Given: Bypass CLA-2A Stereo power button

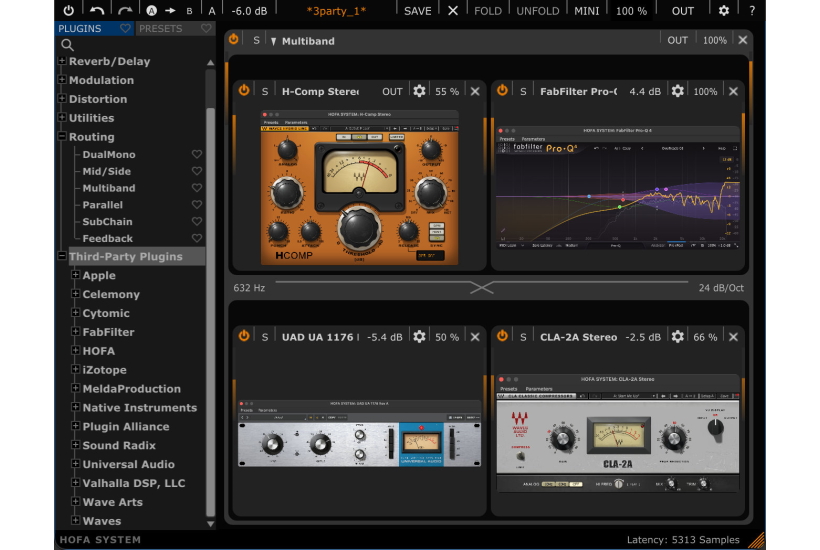Looking at the screenshot, I should [x=502, y=336].
